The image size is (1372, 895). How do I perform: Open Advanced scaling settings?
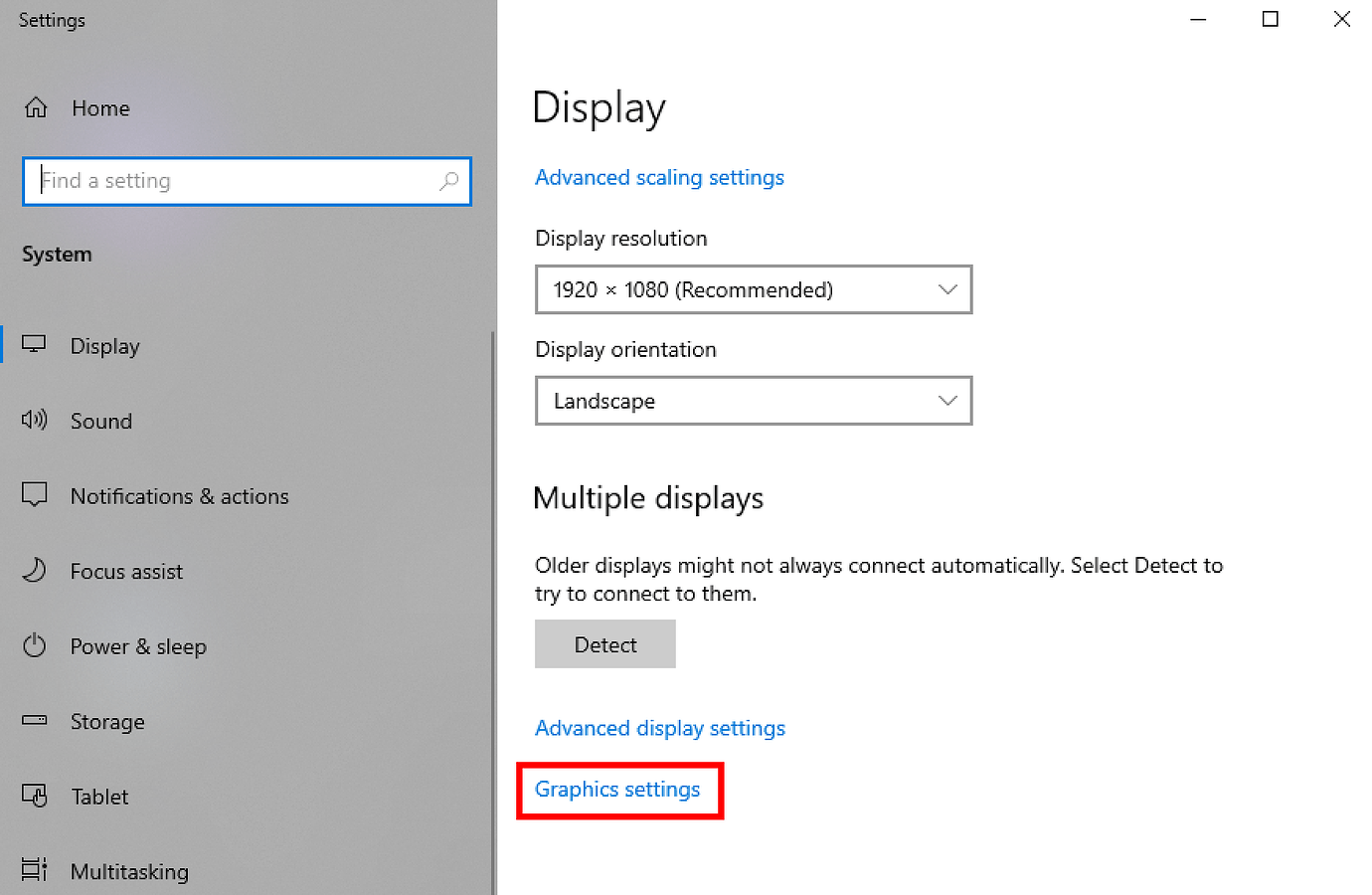659,177
